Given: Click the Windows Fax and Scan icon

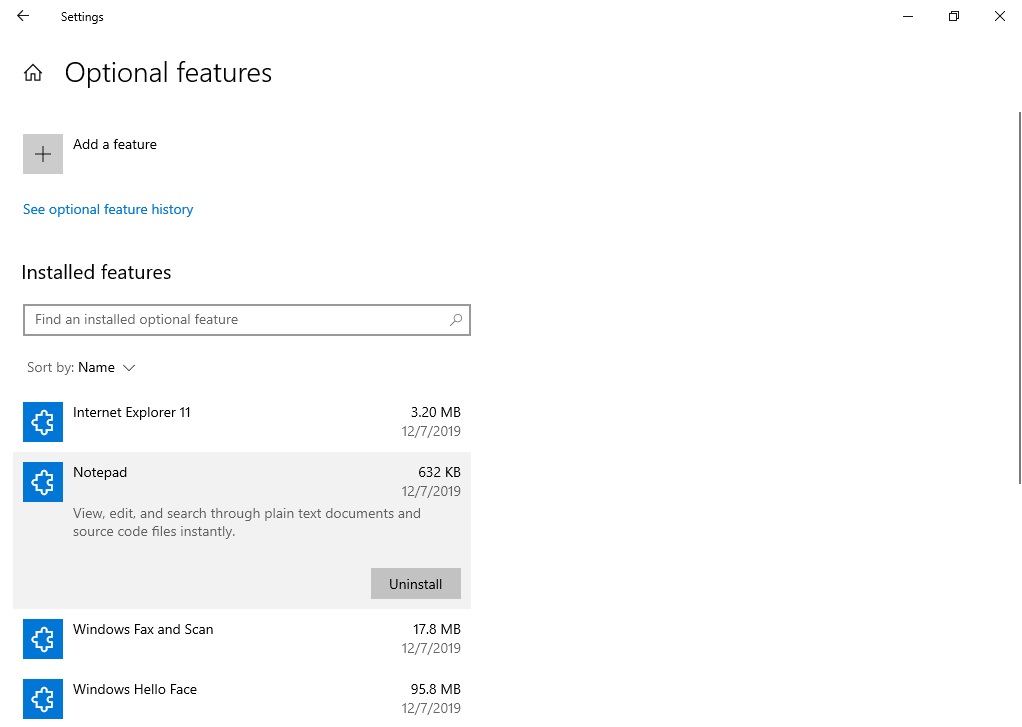Looking at the screenshot, I should click(42, 638).
